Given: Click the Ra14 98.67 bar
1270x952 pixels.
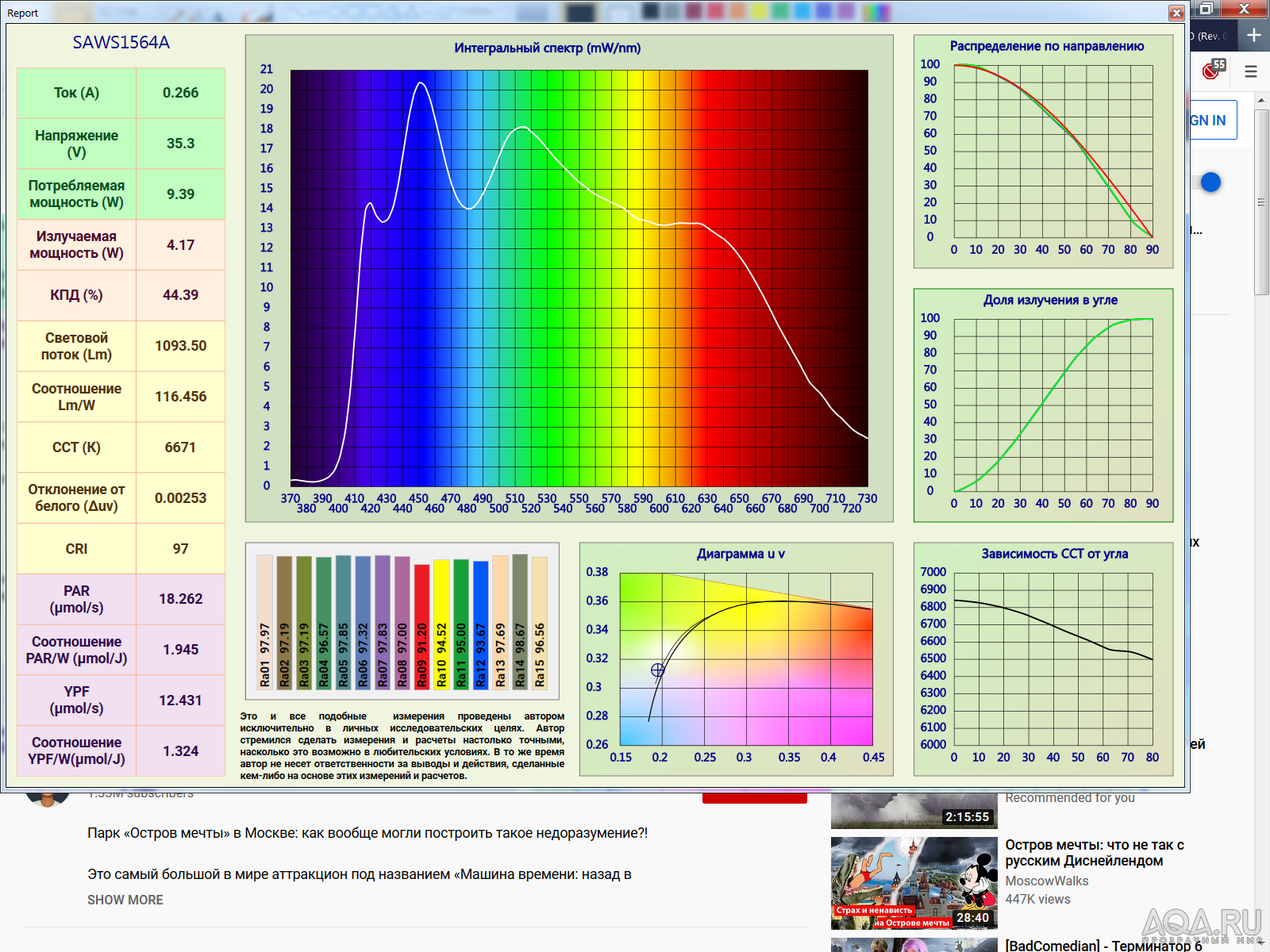Looking at the screenshot, I should point(520,621).
